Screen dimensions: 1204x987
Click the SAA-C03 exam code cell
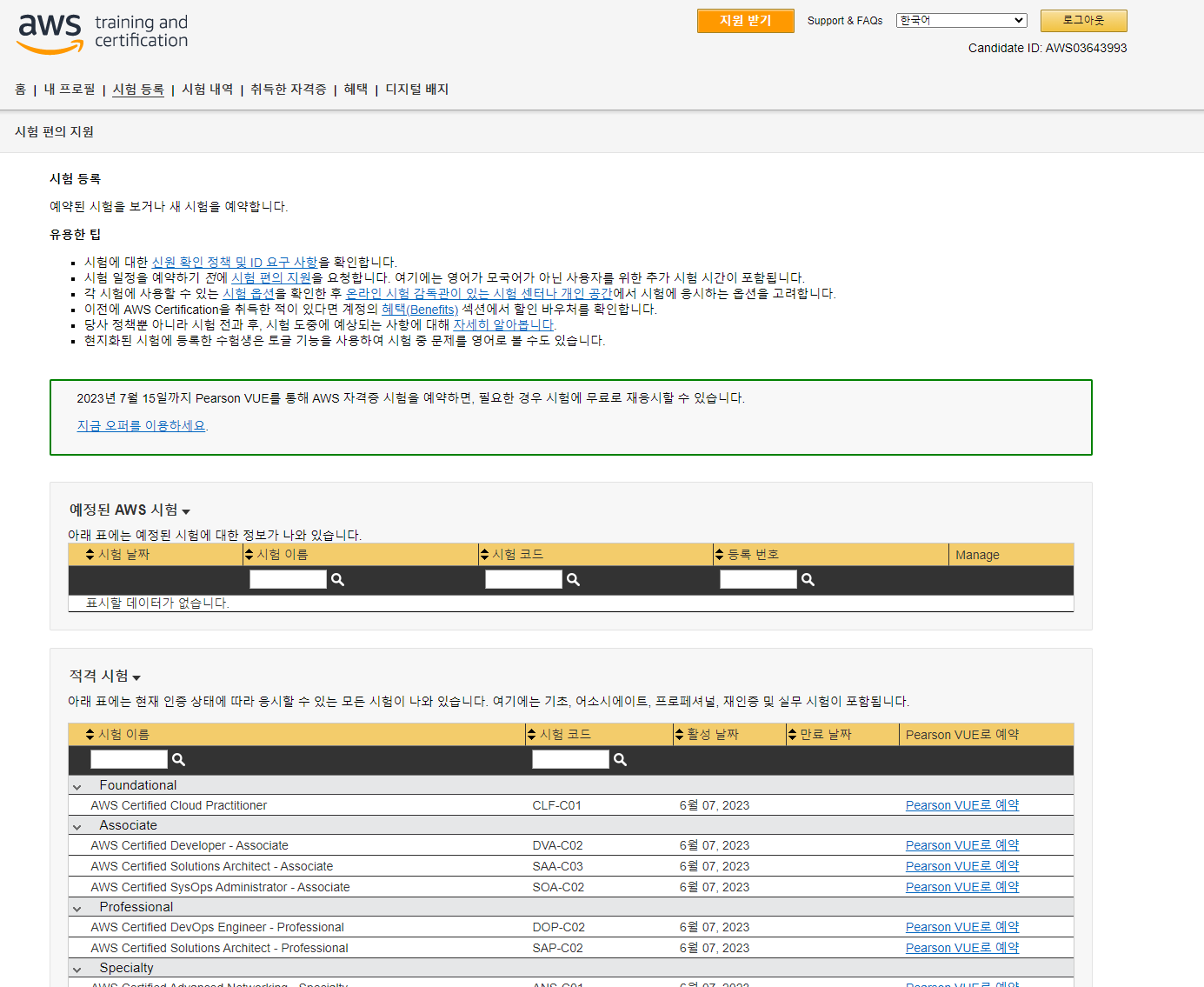(558, 867)
